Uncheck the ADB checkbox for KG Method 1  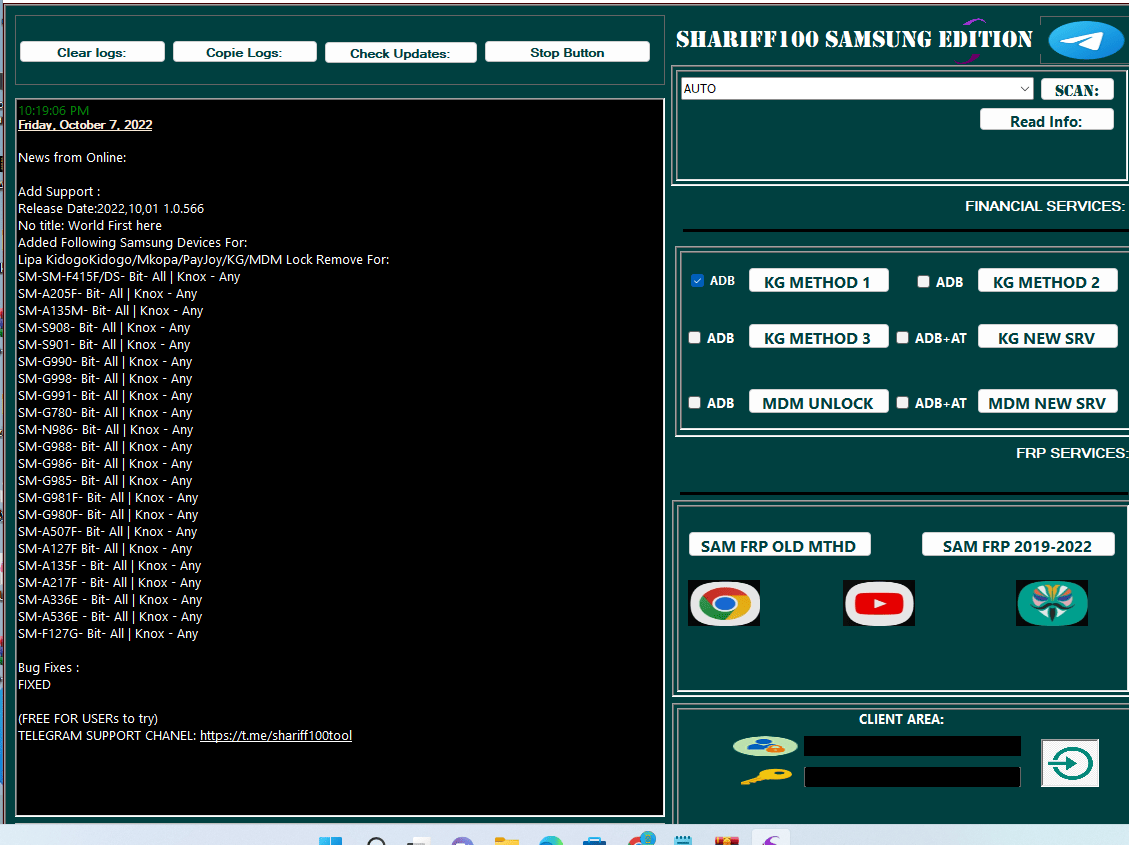coord(697,281)
